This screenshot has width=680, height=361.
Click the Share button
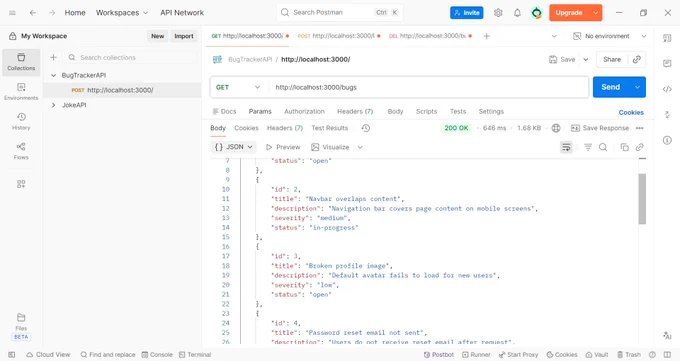tap(612, 59)
